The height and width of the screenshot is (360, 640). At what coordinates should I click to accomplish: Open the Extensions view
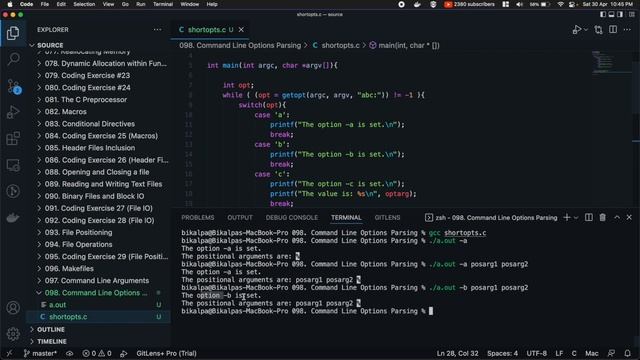tap(13, 138)
